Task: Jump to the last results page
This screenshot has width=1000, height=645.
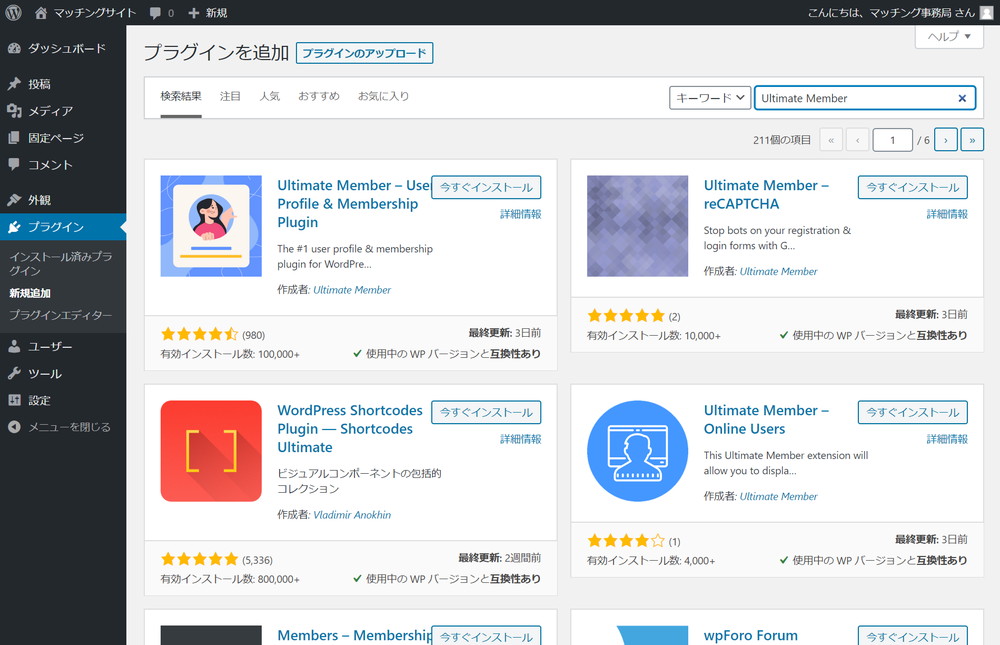Action: 972,140
